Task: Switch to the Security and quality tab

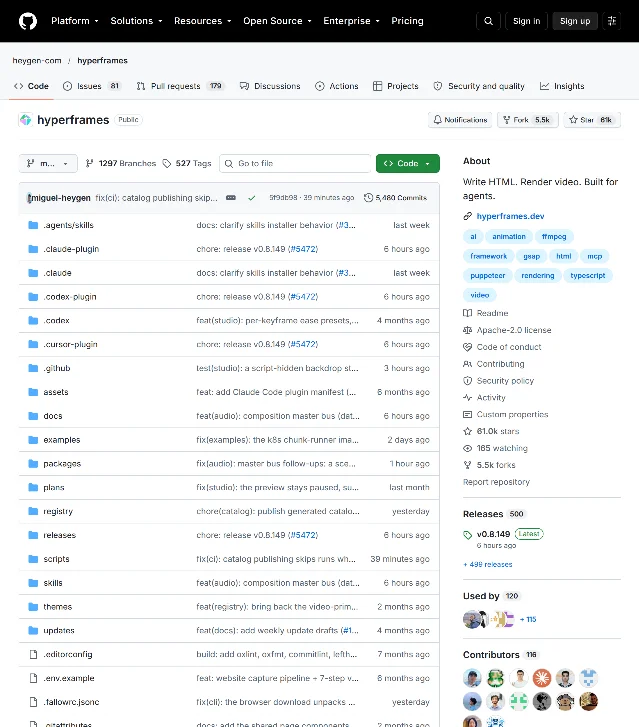Action: click(479, 86)
